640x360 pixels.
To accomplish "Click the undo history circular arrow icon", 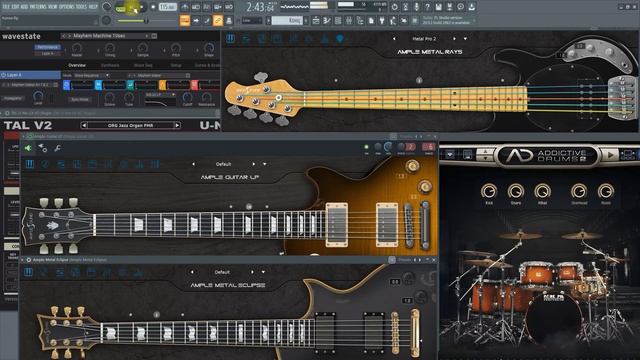I will pyautogui.click(x=394, y=7).
